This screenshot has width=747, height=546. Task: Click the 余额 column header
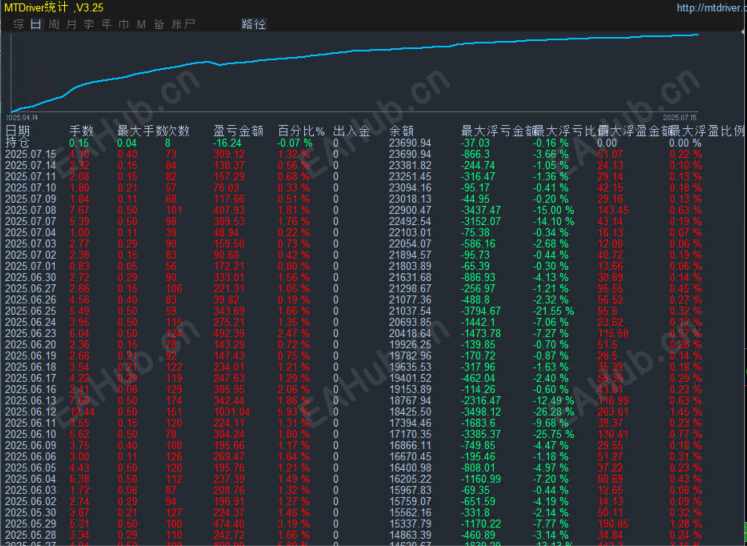pyautogui.click(x=401, y=131)
